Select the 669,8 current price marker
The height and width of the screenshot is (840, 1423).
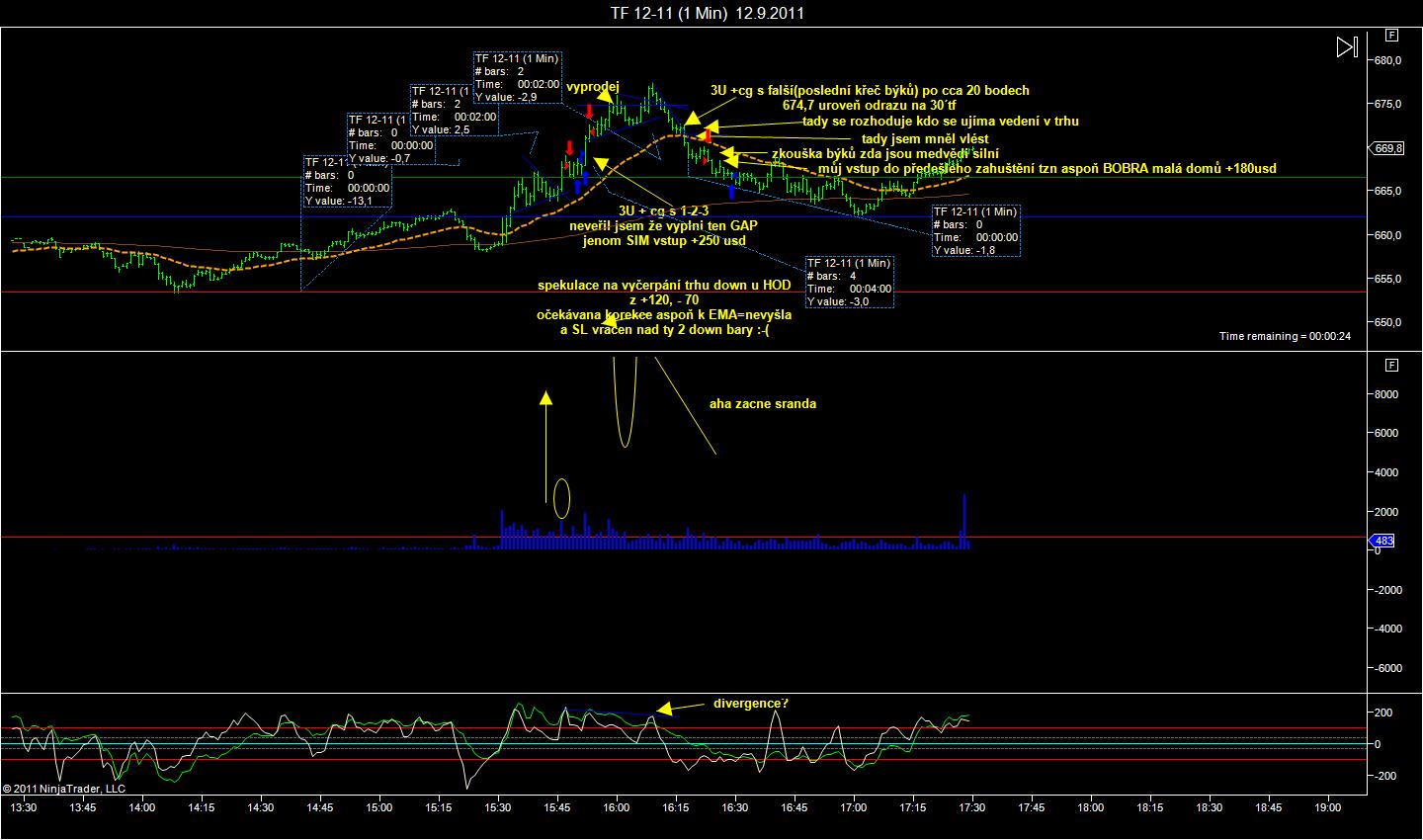1387,148
